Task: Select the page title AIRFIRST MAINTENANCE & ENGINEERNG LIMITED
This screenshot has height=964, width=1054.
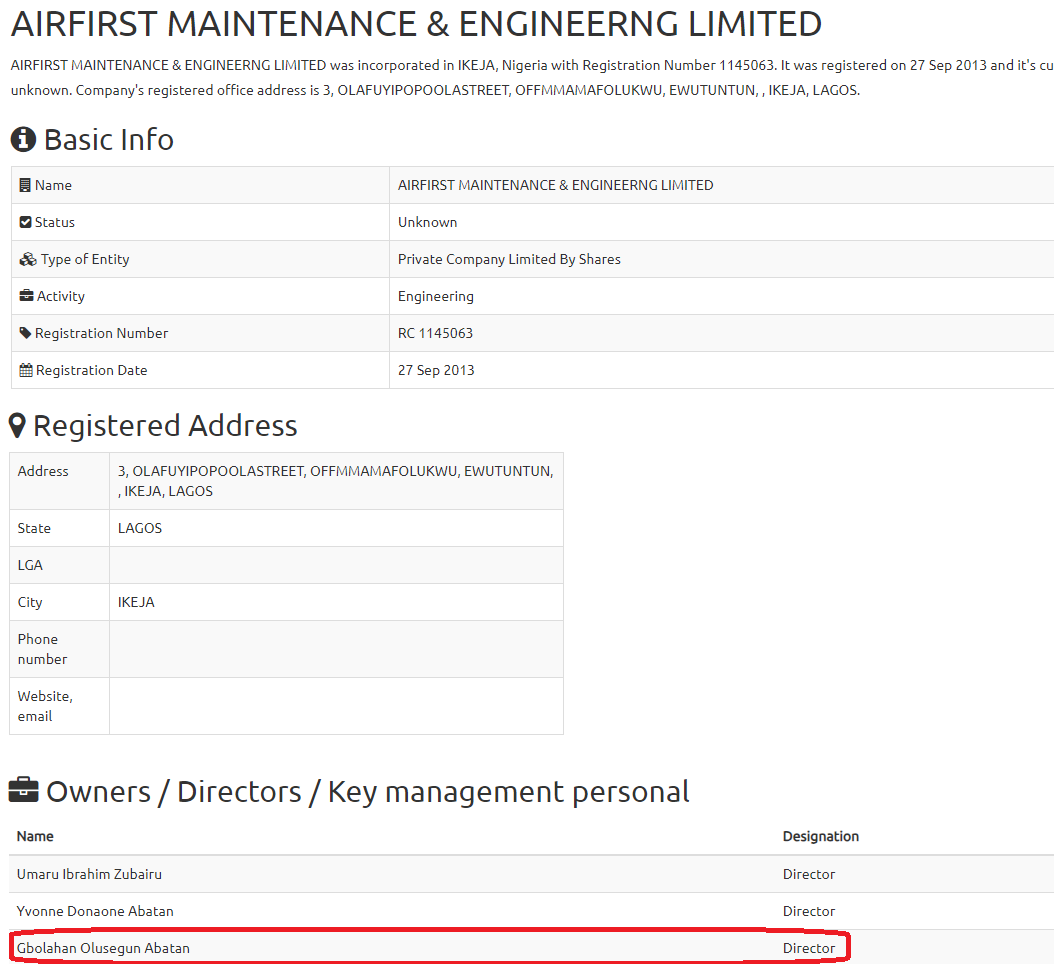Action: click(x=416, y=24)
